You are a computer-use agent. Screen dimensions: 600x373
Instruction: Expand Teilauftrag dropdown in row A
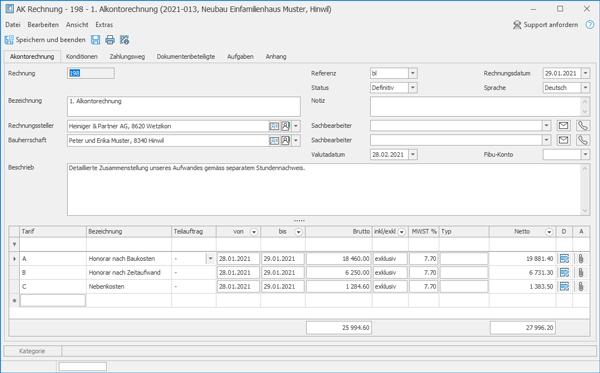point(210,259)
